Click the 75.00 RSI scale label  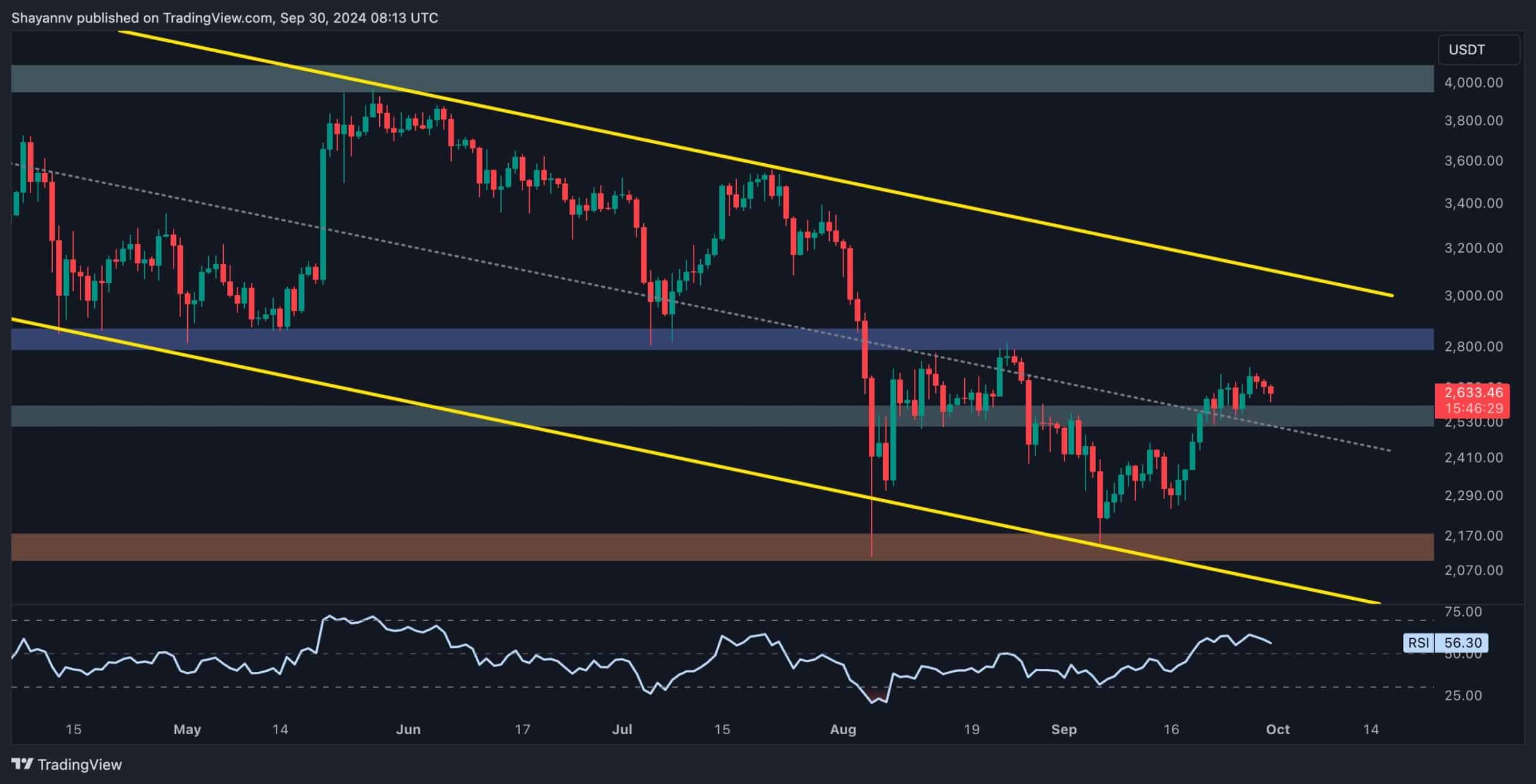tap(1463, 612)
